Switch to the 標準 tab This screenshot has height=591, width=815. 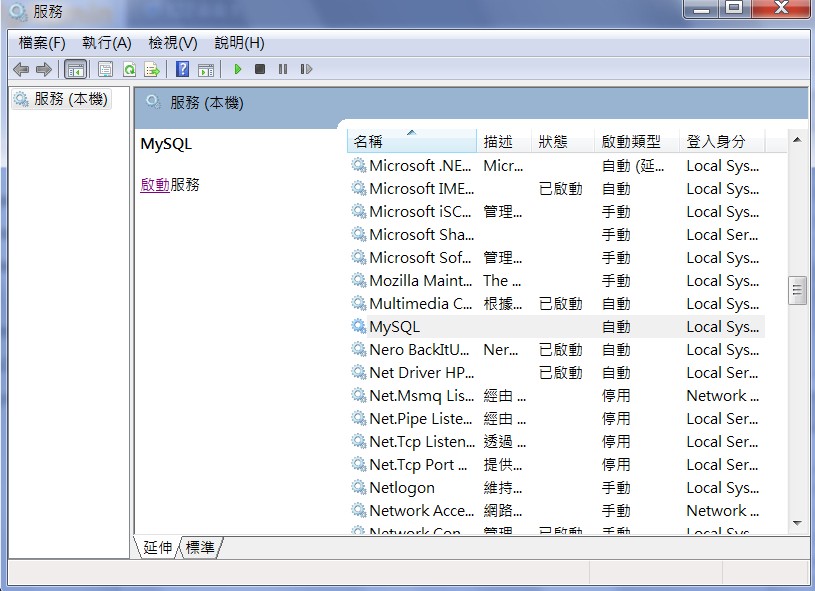point(200,547)
